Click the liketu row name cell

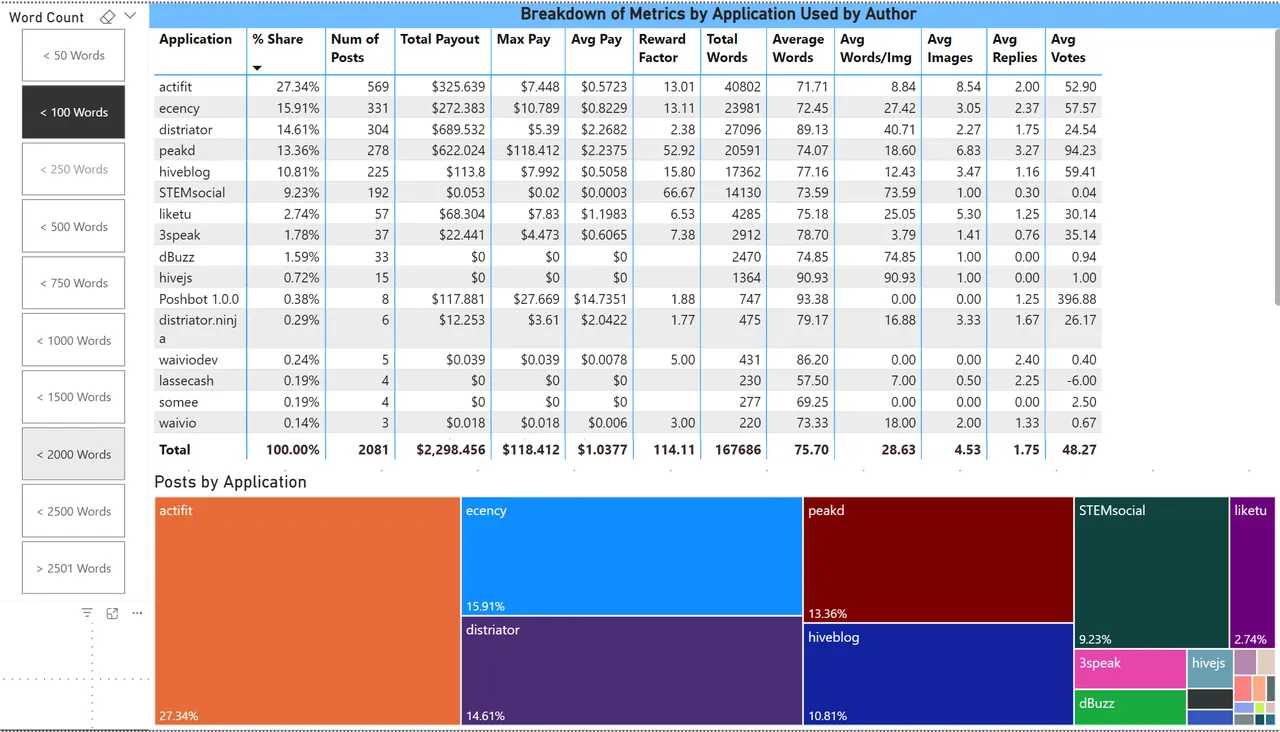[176, 214]
